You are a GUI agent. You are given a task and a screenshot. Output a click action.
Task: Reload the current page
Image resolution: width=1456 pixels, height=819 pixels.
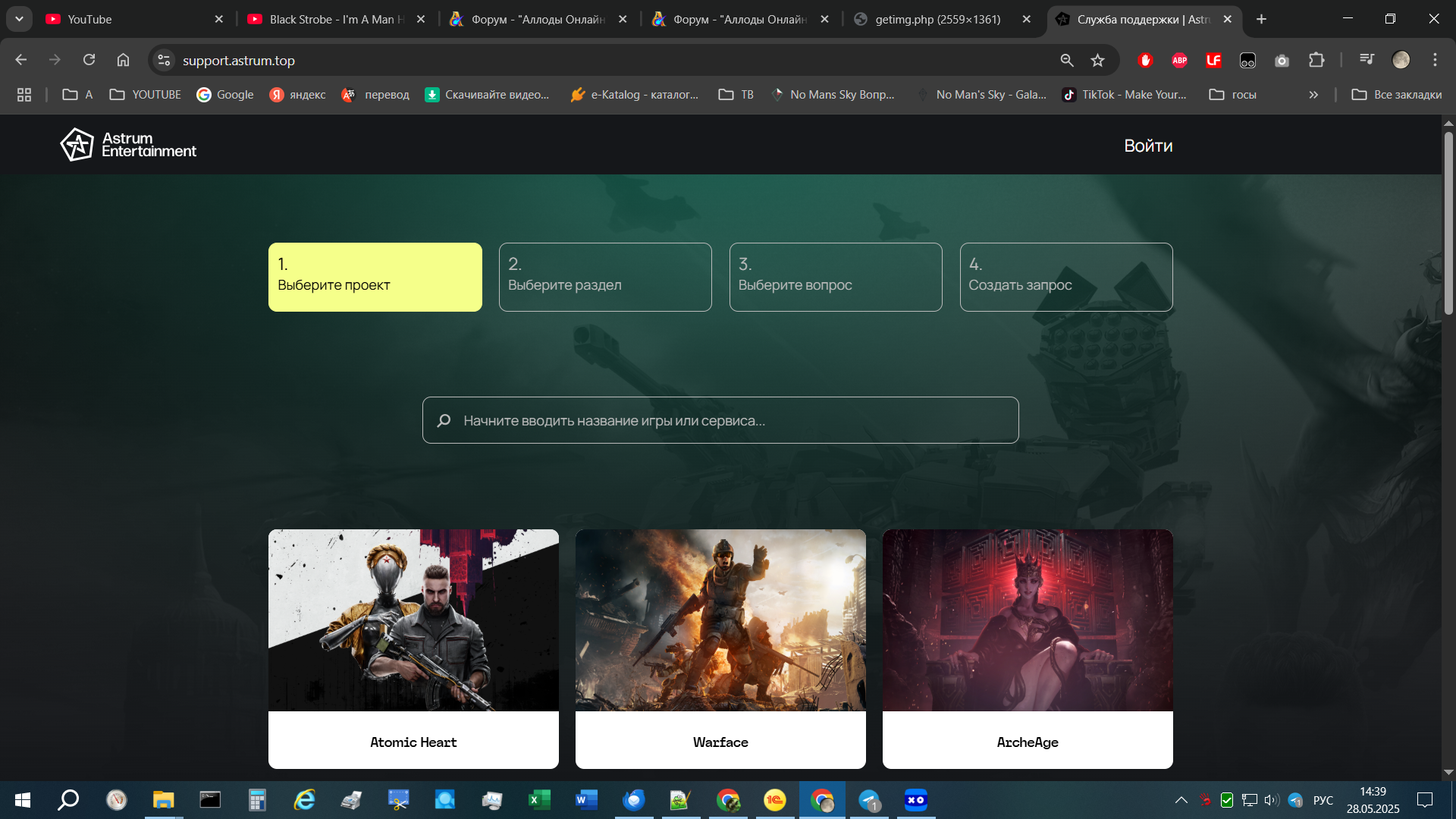pos(89,60)
